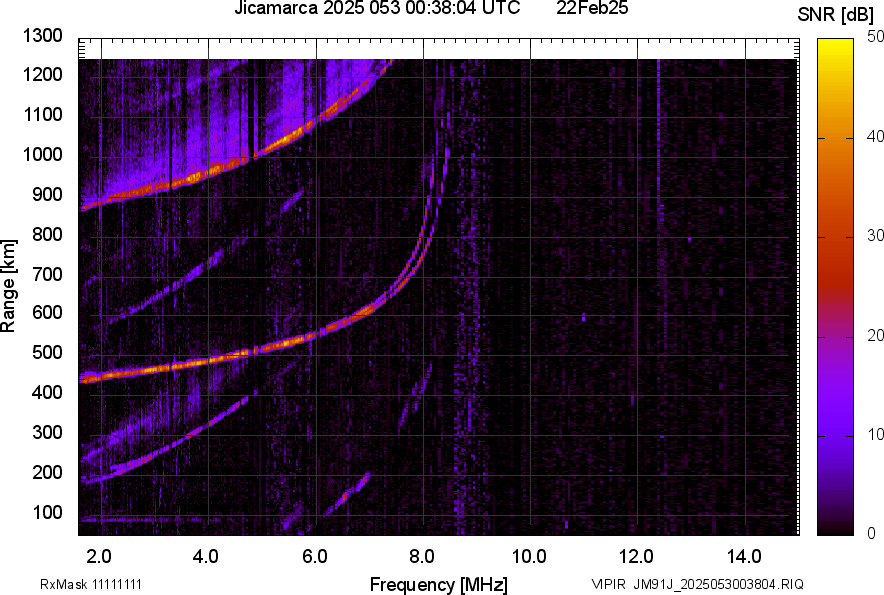Click the 1200 range tick label
Image resolution: width=884 pixels, height=595 pixels.
pos(43,74)
